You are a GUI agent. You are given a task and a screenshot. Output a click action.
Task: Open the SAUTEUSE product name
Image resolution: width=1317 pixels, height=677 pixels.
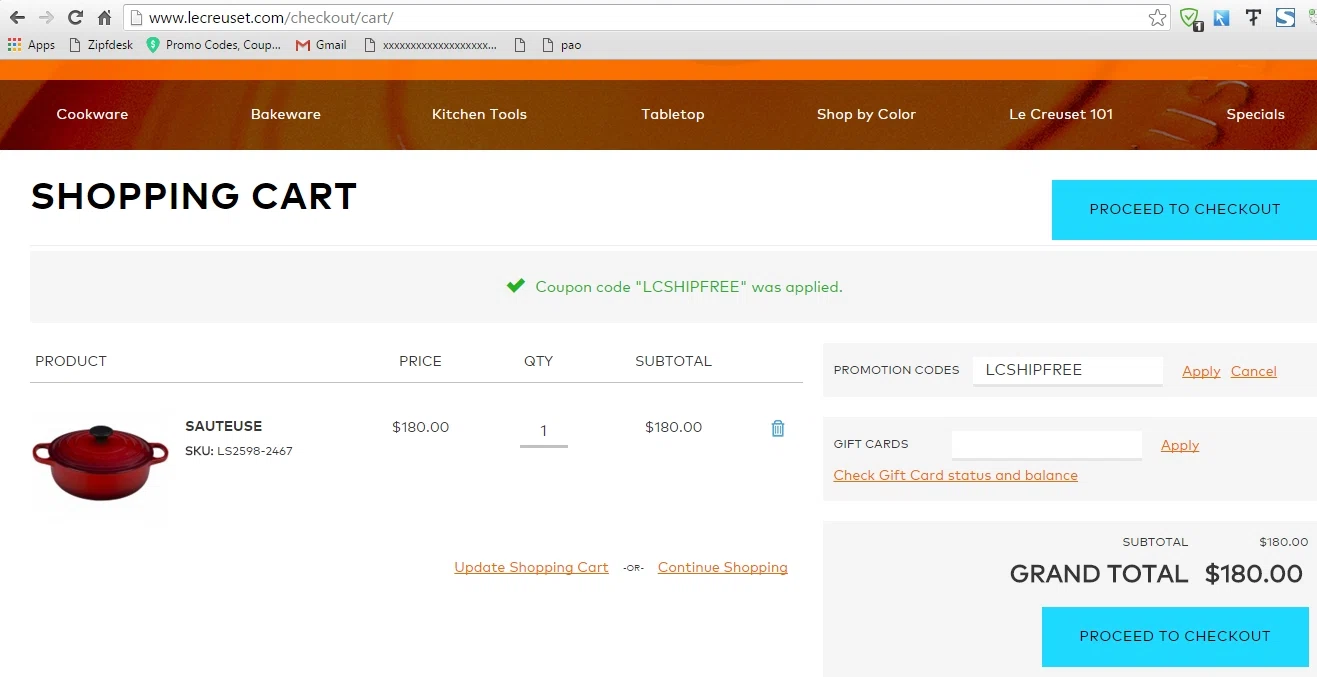click(224, 426)
